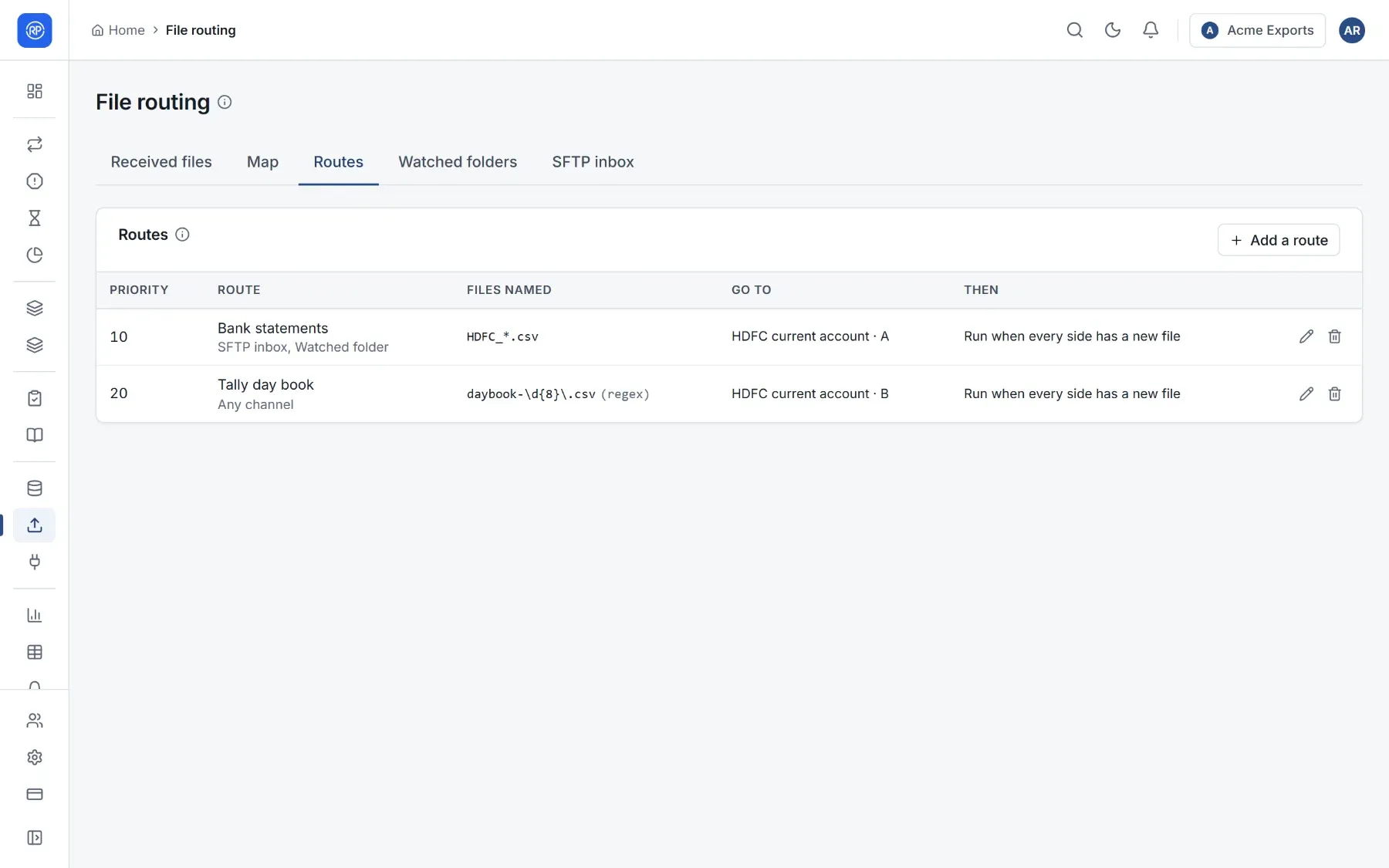
Task: Open the users sidebar icon
Action: click(35, 721)
